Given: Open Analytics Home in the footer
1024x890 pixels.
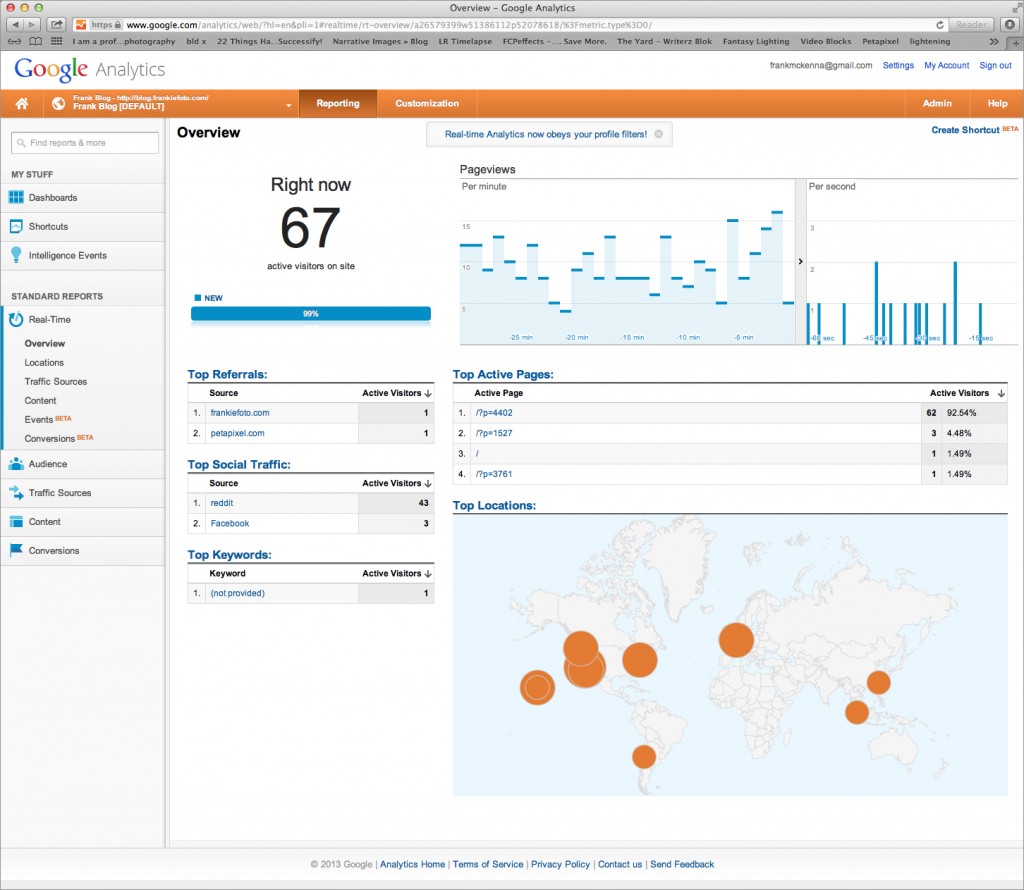Looking at the screenshot, I should (x=413, y=864).
